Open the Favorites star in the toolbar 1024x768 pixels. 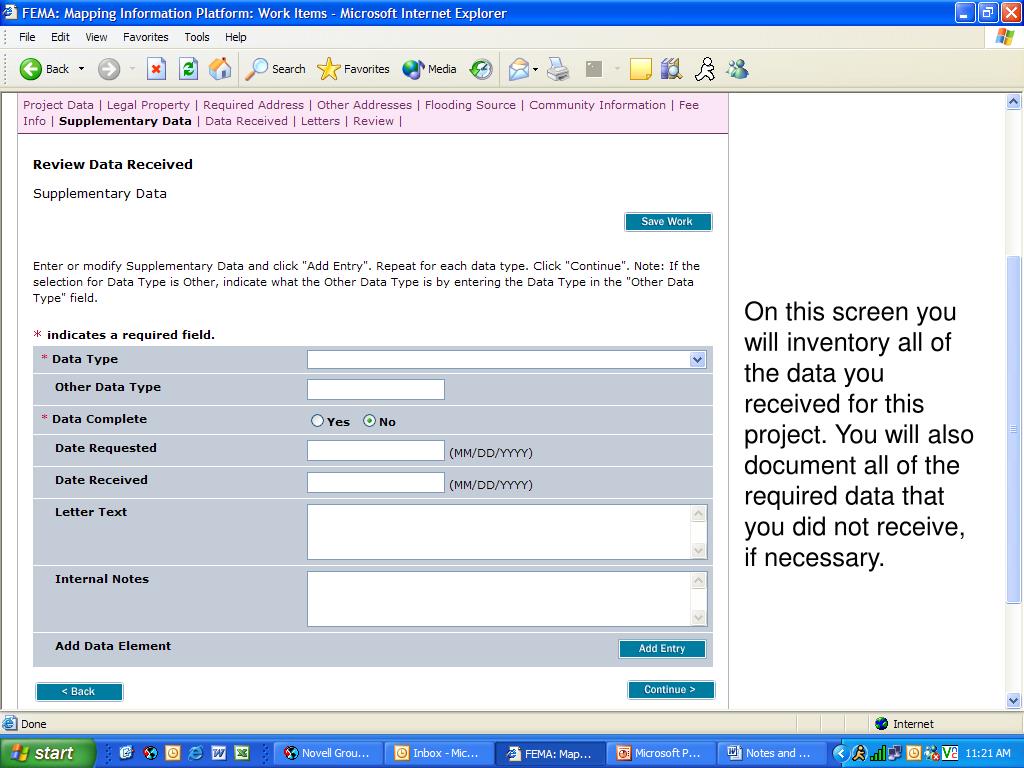click(x=353, y=69)
